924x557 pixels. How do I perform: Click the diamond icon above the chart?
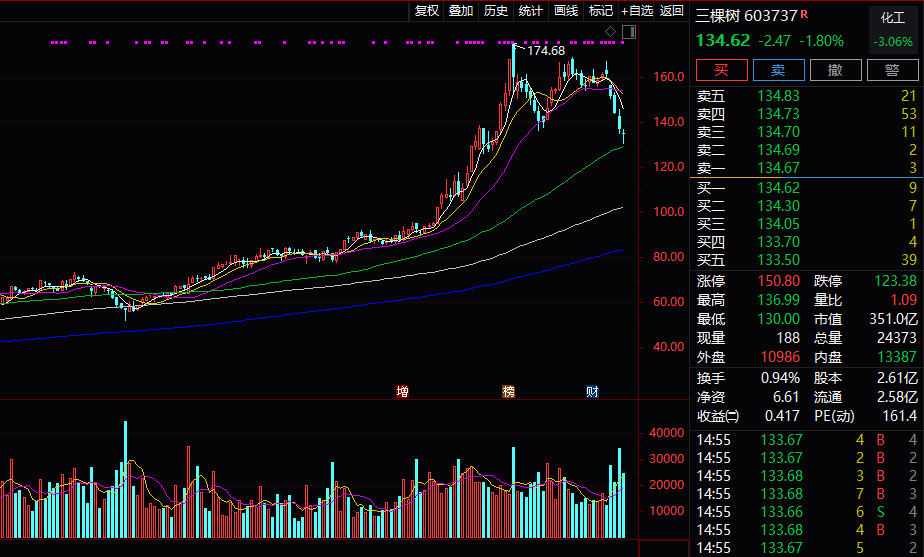tap(610, 32)
